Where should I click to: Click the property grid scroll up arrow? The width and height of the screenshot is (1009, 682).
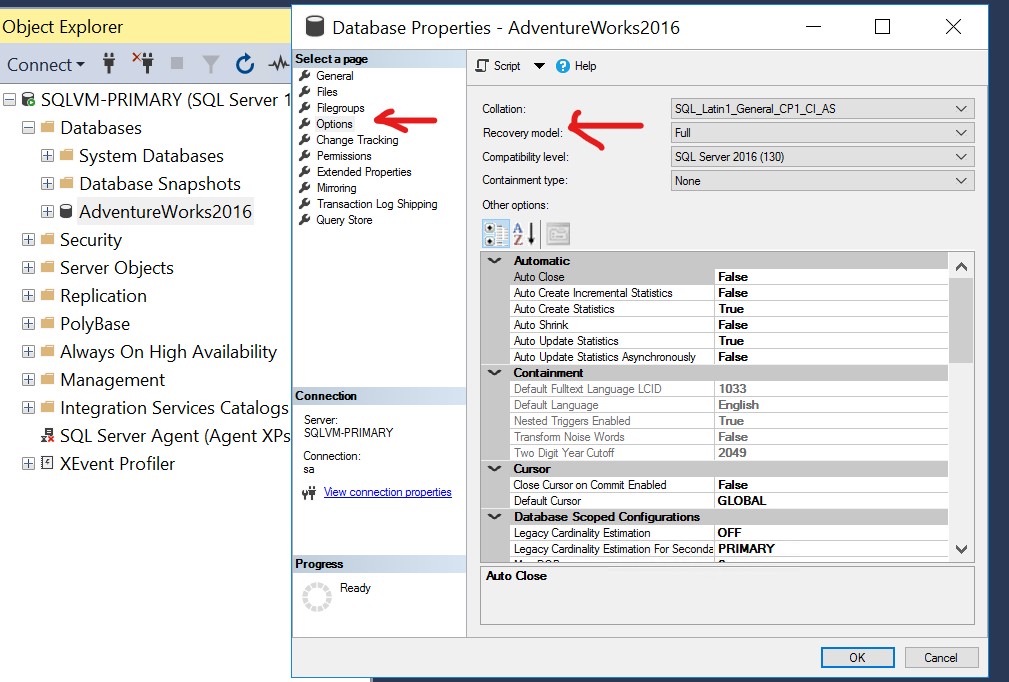click(961, 266)
